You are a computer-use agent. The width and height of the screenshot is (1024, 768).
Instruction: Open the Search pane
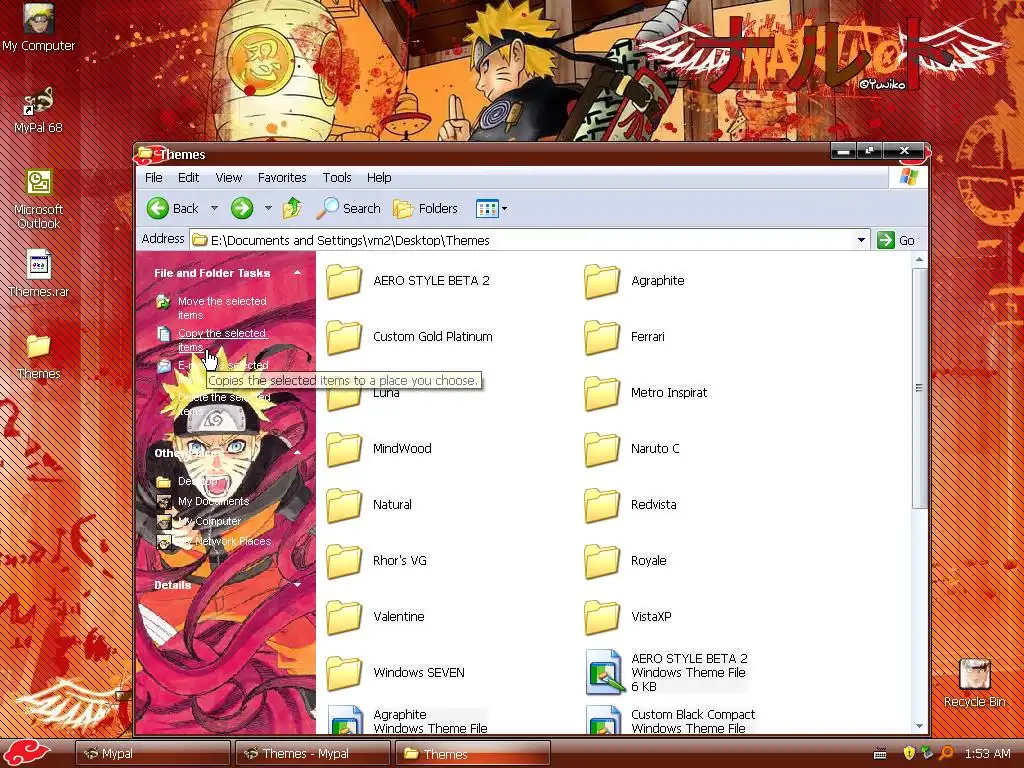[x=348, y=208]
